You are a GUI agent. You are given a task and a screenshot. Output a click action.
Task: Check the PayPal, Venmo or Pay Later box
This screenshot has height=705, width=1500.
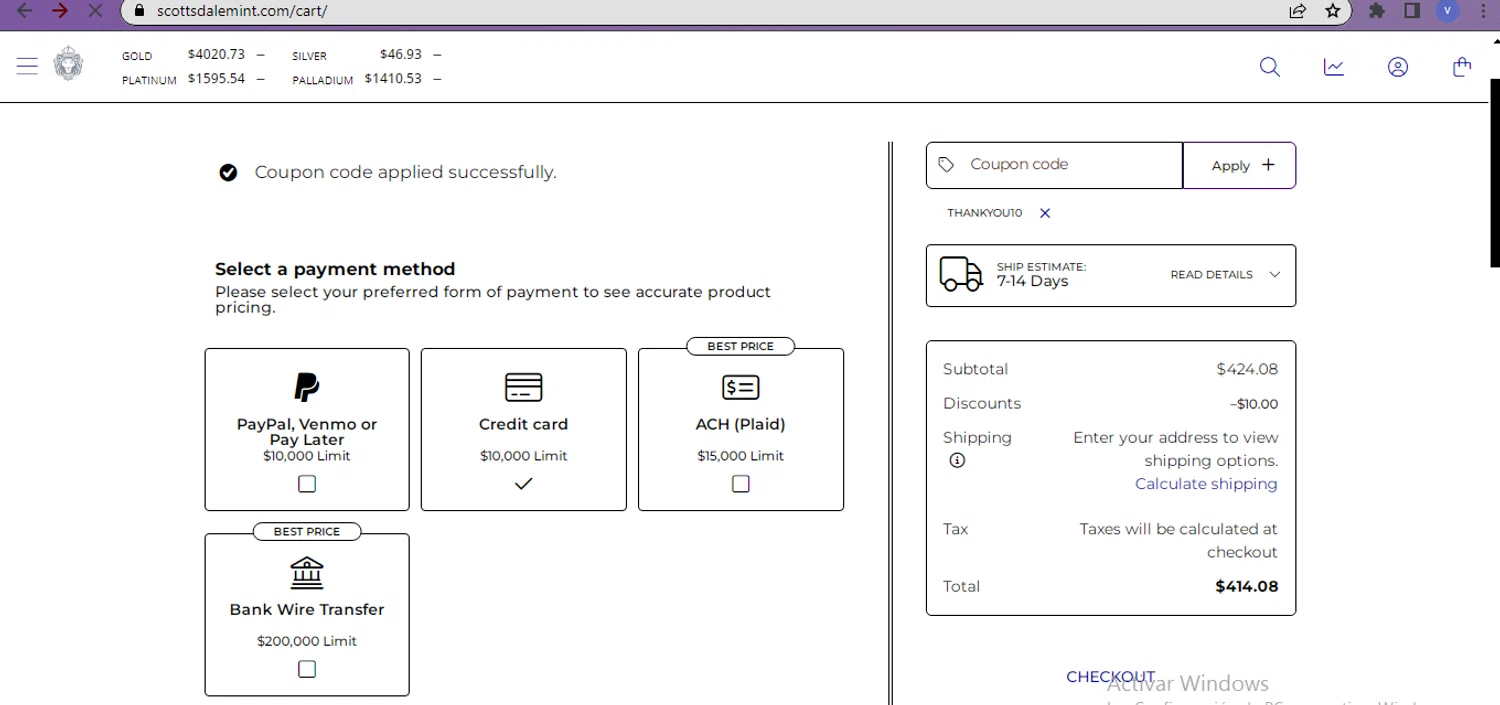coord(307,484)
